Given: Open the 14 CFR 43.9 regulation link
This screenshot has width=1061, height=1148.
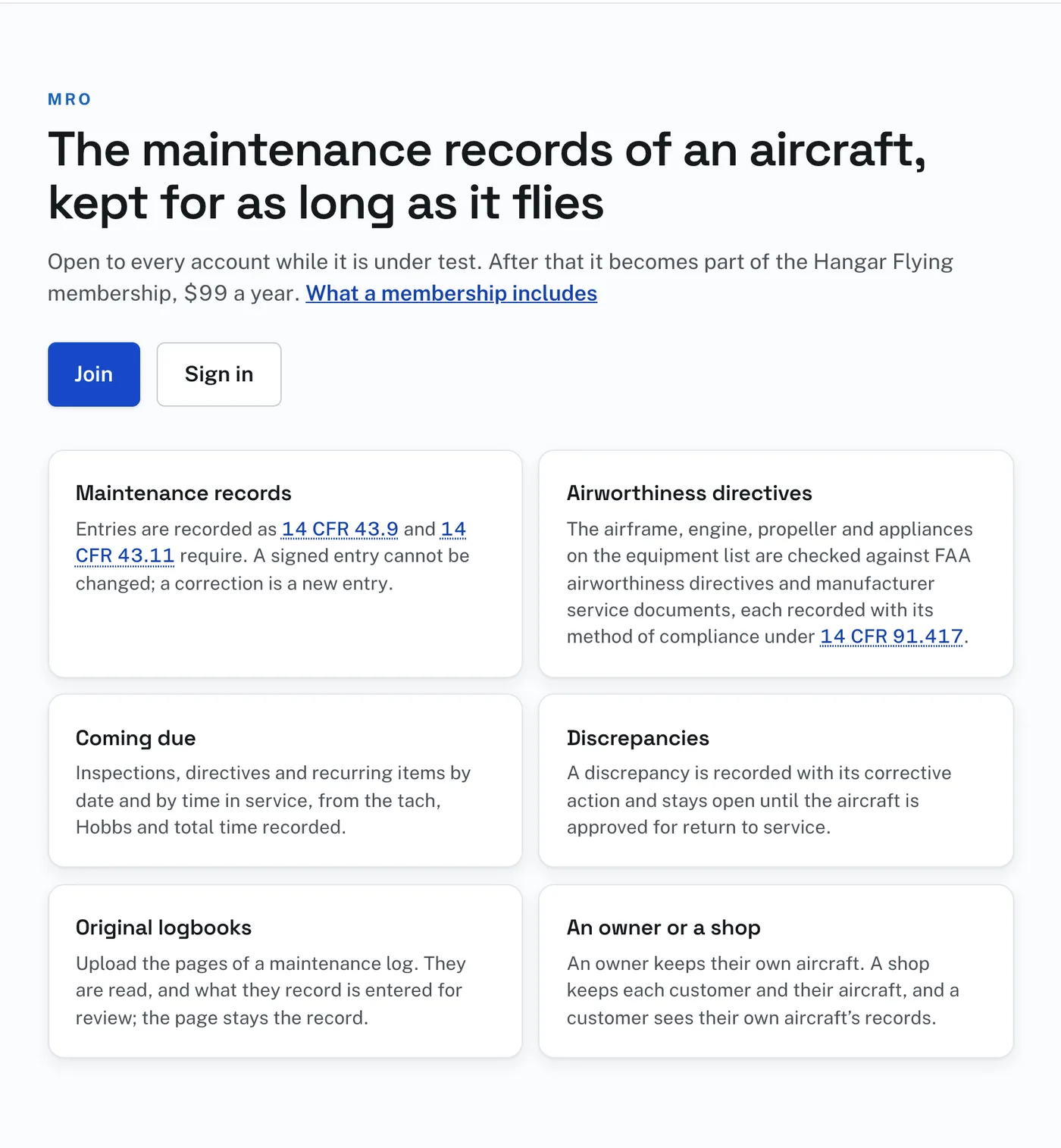Looking at the screenshot, I should [340, 529].
